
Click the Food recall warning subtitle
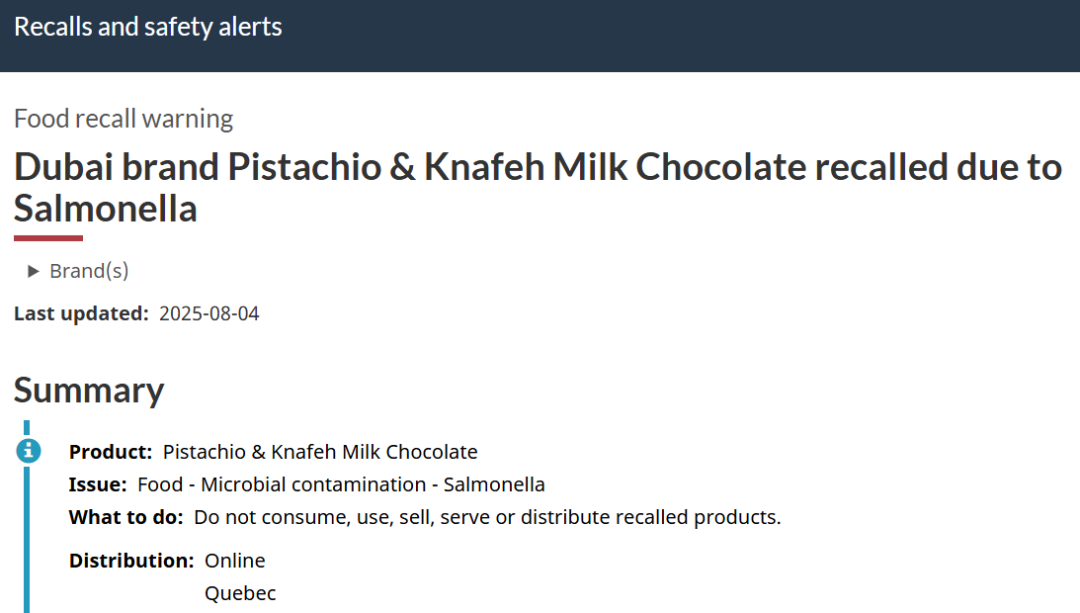pyautogui.click(x=123, y=118)
